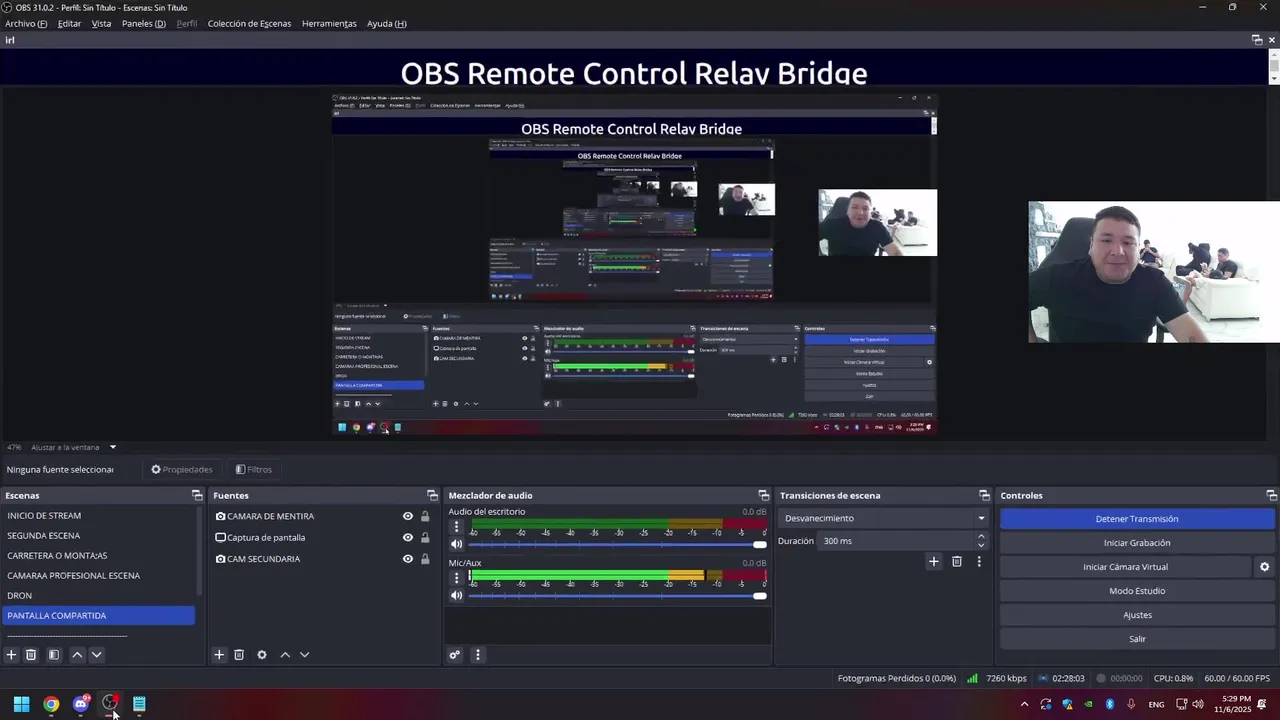Toggle visibility of CAMARA DE MENTIRA source
This screenshot has height=720, width=1280.
[408, 517]
